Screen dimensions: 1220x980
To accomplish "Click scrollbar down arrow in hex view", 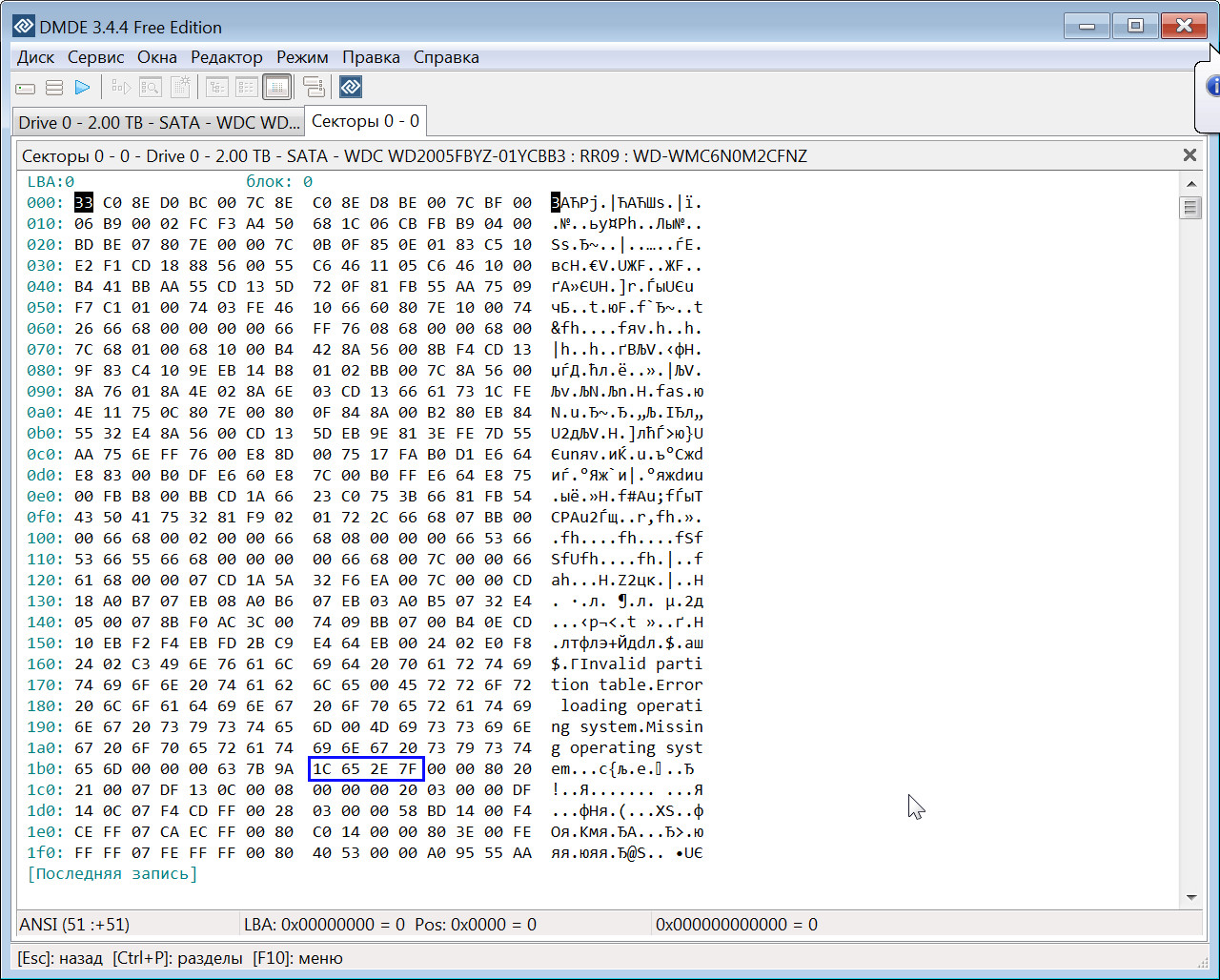I will [x=1190, y=897].
